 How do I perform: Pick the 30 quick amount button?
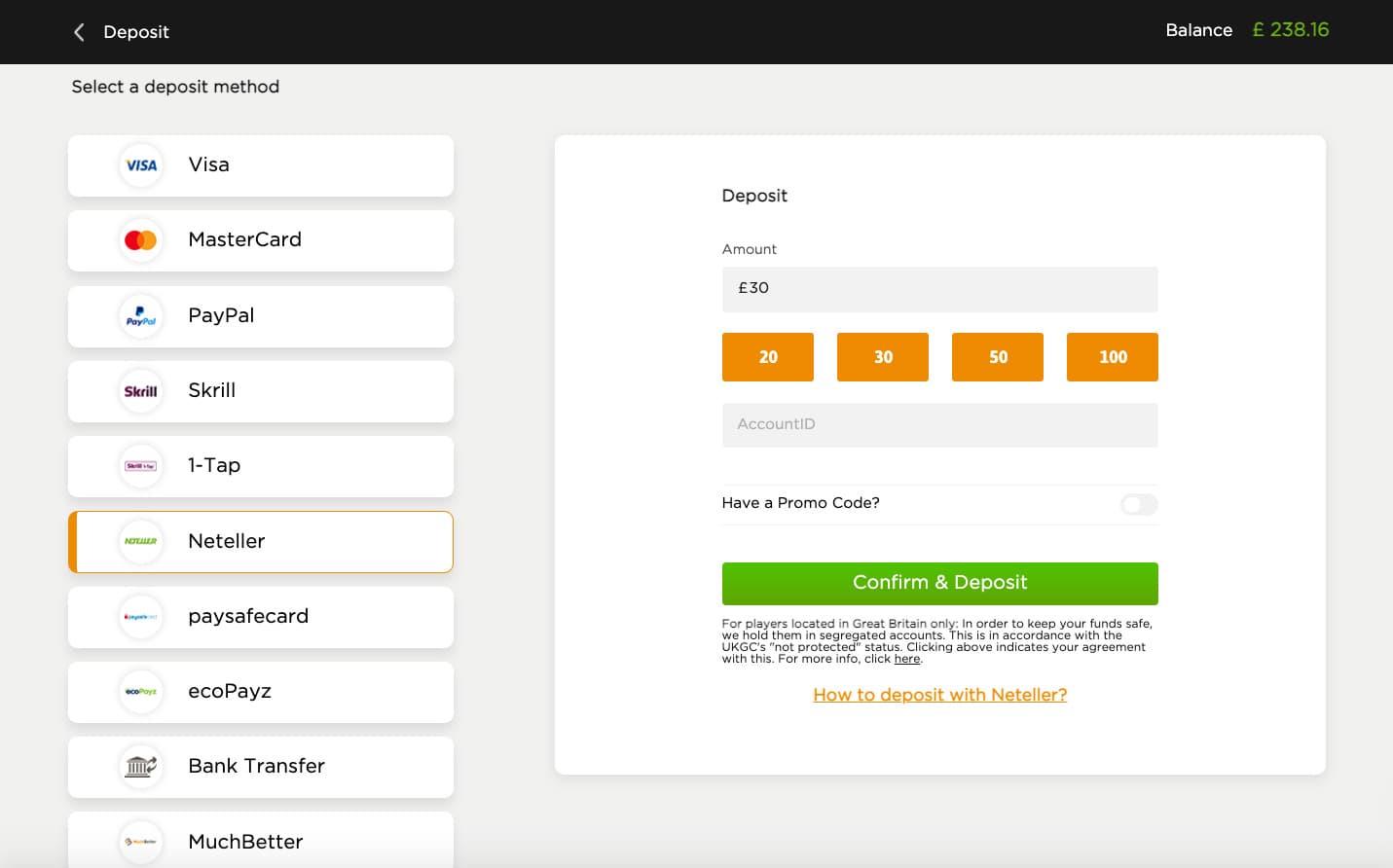coord(883,357)
